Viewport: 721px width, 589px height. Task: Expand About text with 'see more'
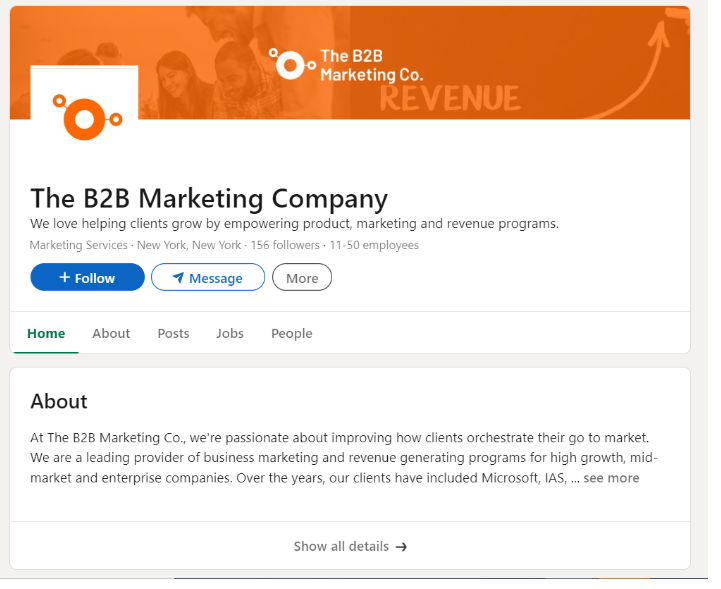click(611, 478)
